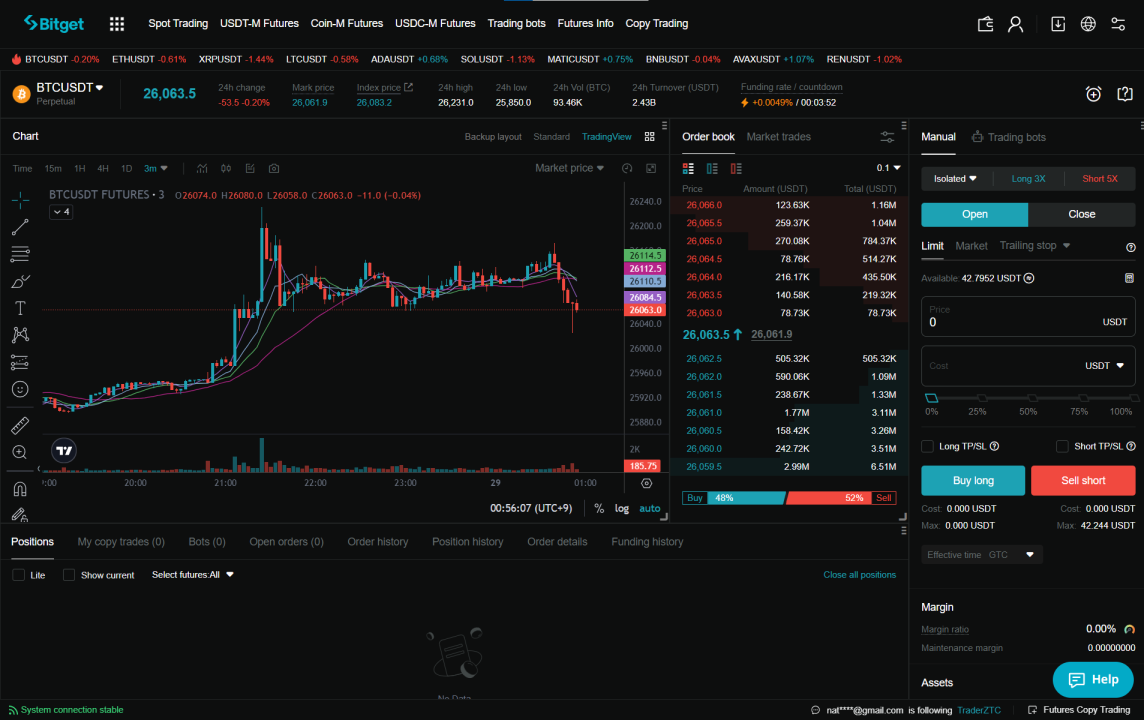Select the crosshair cursor tool
1144x720 pixels.
pos(20,199)
